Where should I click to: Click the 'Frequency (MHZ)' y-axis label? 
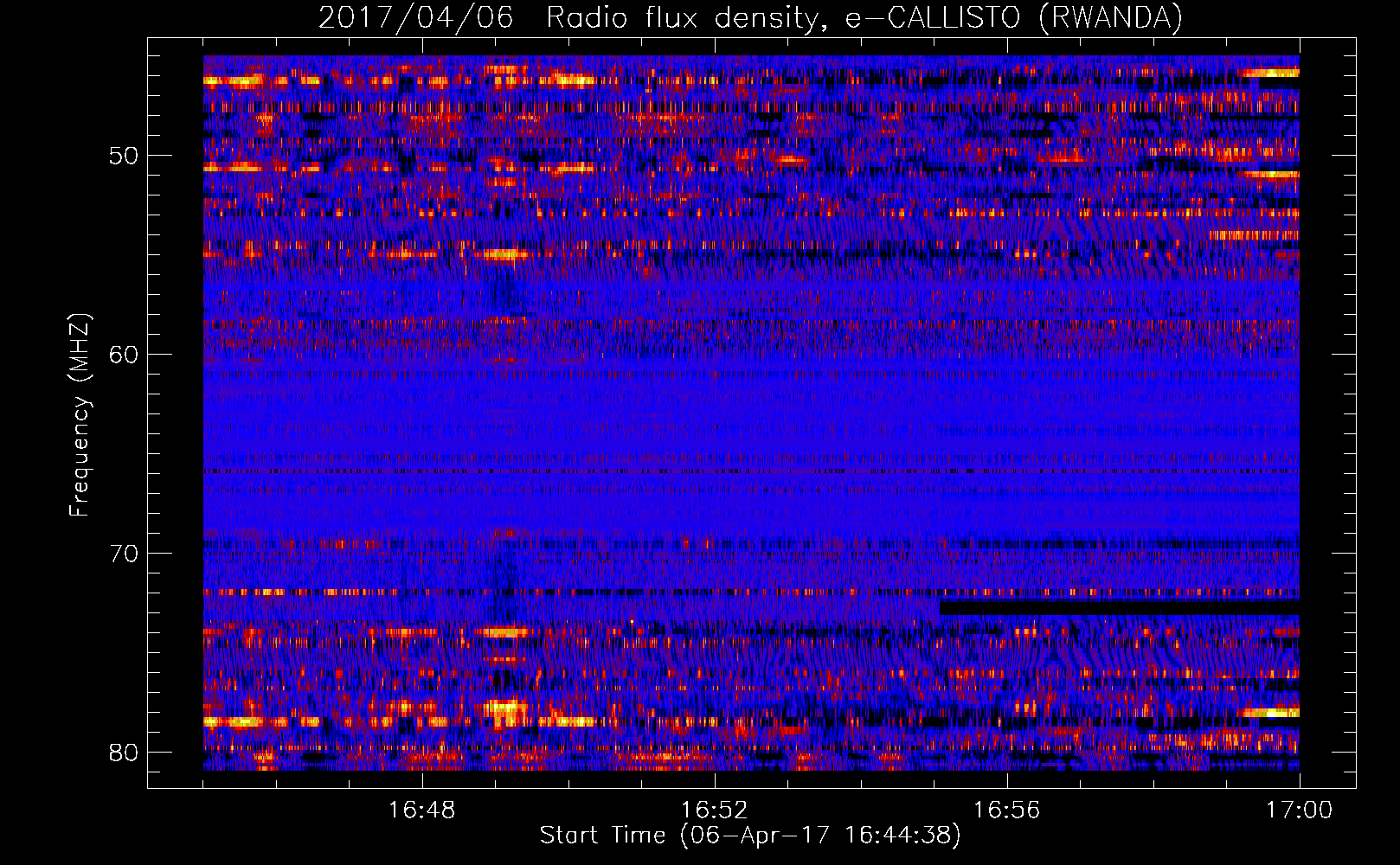coord(80,415)
